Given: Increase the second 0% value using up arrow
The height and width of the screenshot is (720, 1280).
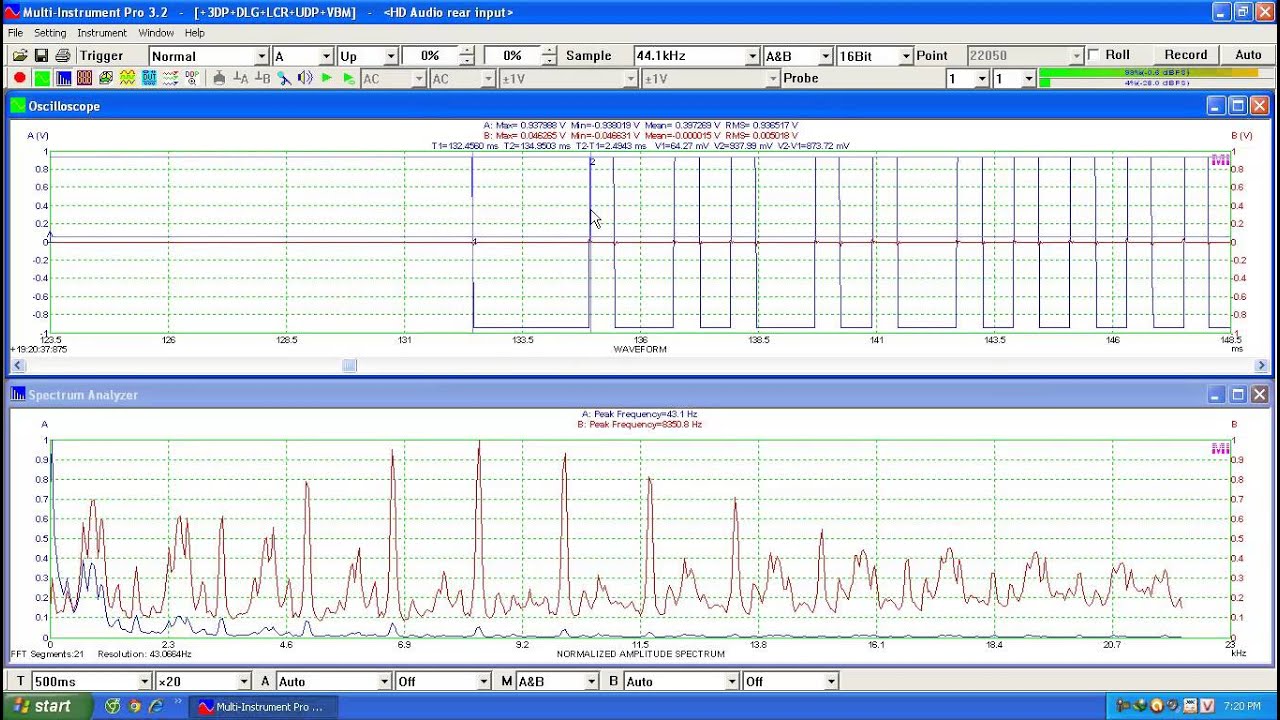Looking at the screenshot, I should (x=548, y=51).
